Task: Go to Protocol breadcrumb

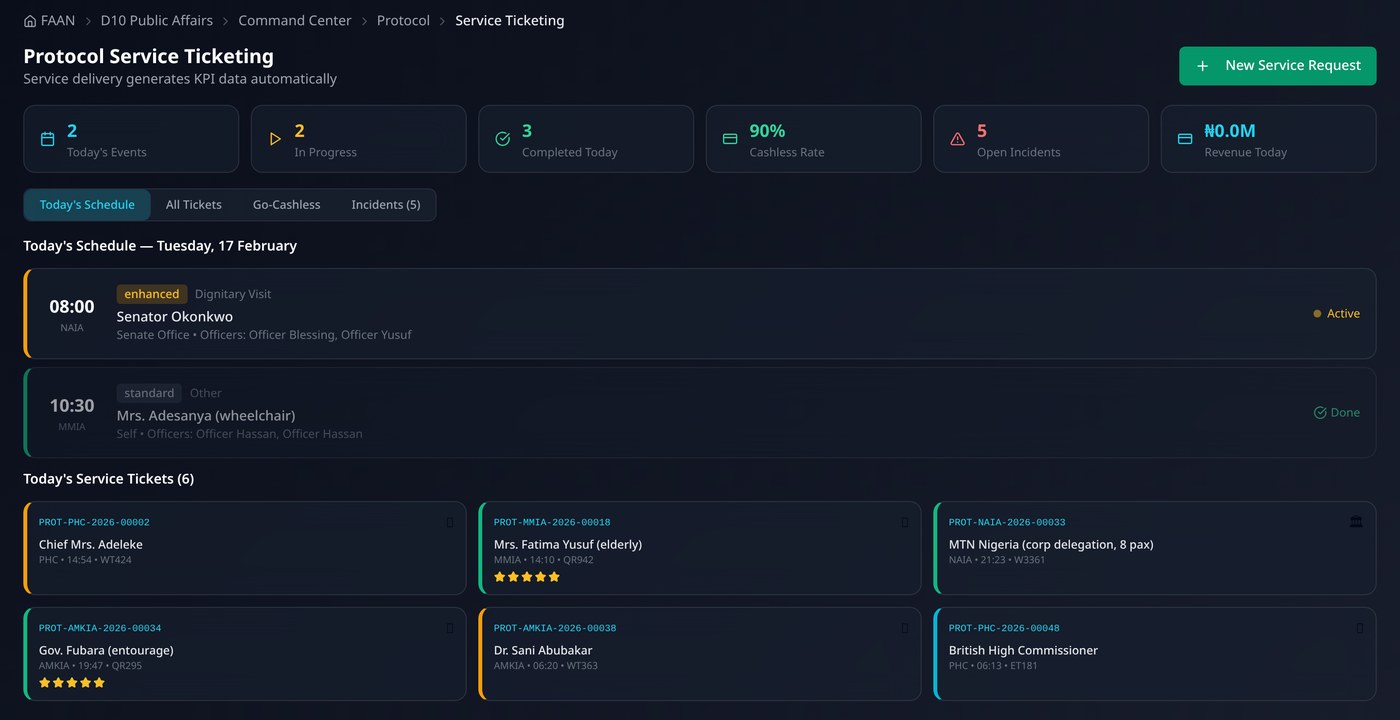Action: point(403,21)
